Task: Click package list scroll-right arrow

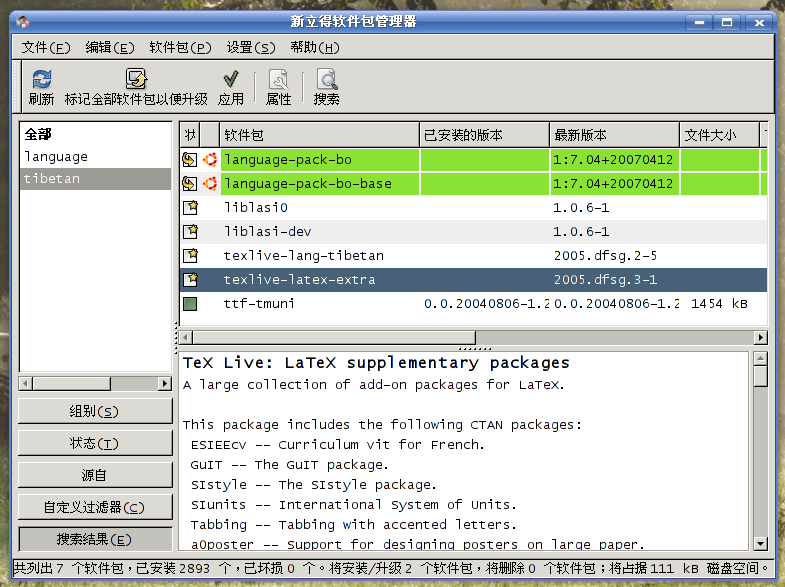Action: [761, 337]
